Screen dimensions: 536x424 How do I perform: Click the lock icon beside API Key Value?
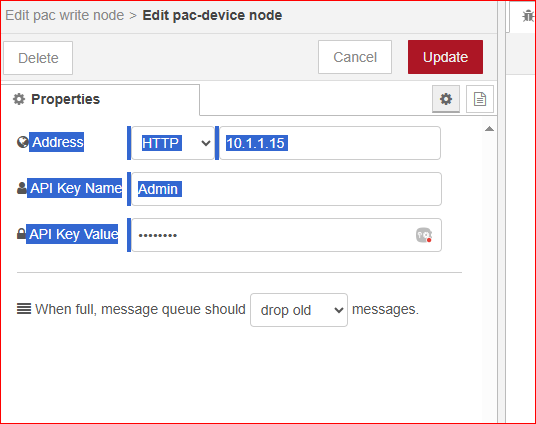tap(21, 234)
